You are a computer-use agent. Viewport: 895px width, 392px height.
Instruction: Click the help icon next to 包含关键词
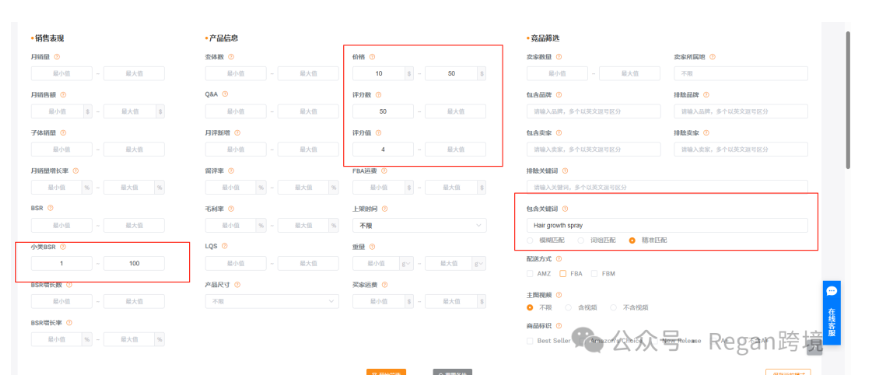565,209
